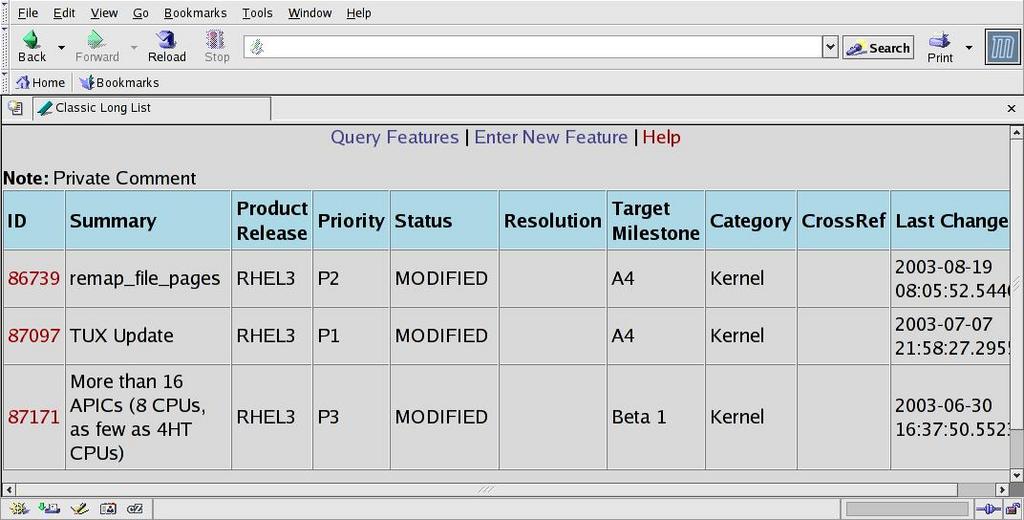Click the Back navigation button

point(31,46)
